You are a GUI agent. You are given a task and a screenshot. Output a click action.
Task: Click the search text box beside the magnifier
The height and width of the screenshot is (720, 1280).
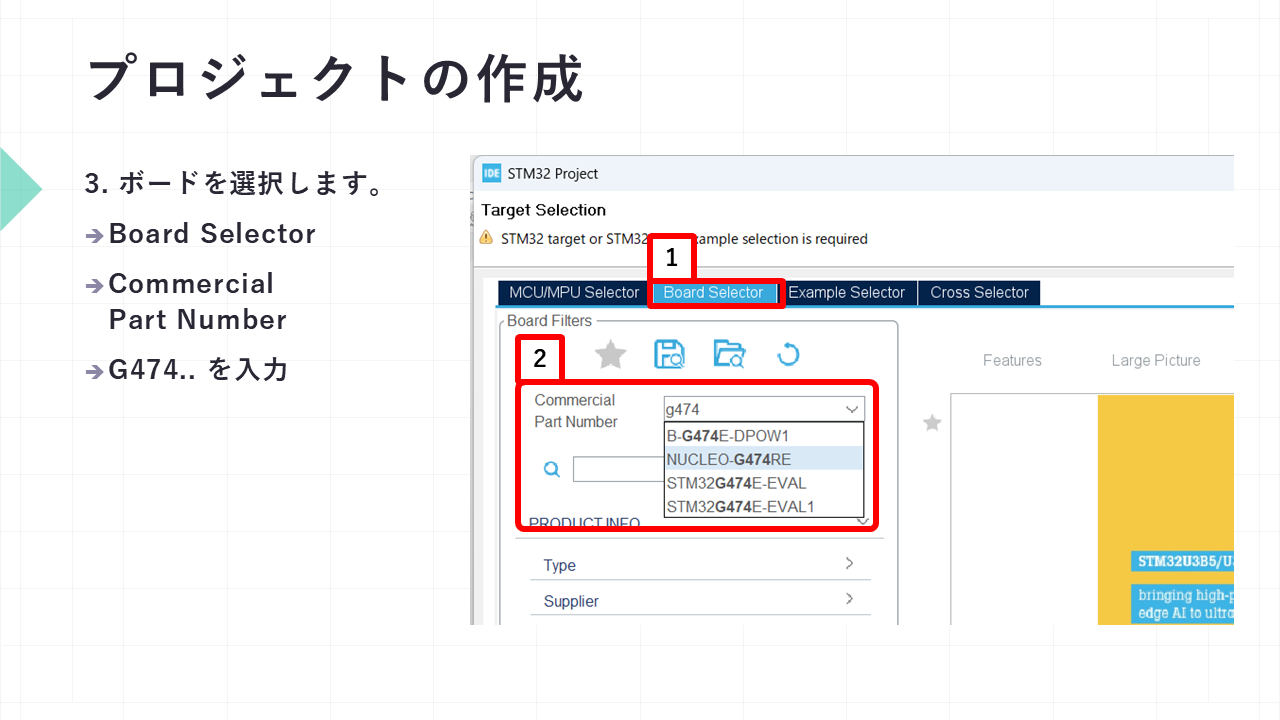[618, 469]
